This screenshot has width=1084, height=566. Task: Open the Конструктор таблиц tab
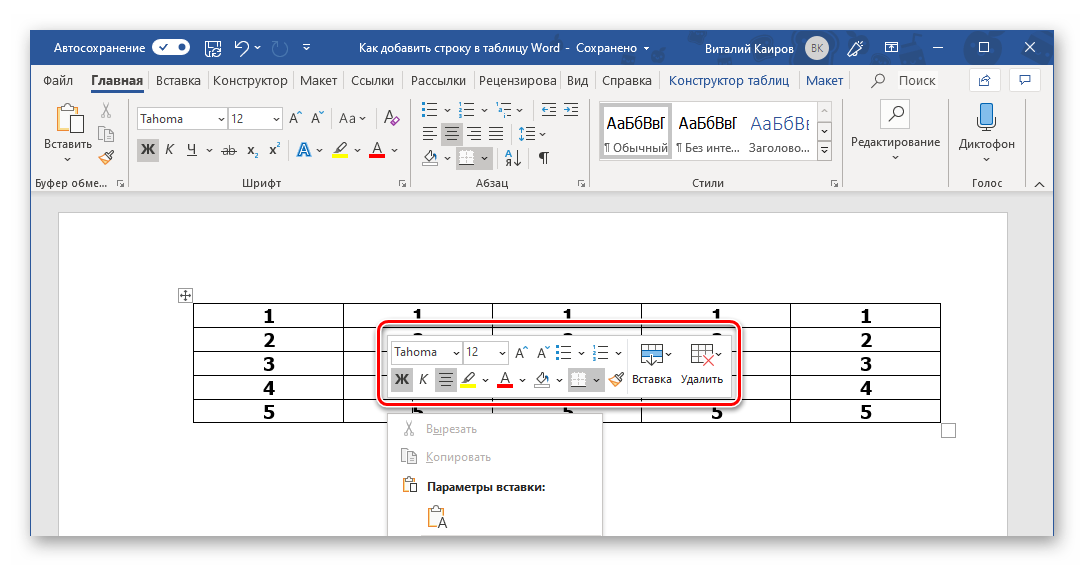[x=729, y=80]
